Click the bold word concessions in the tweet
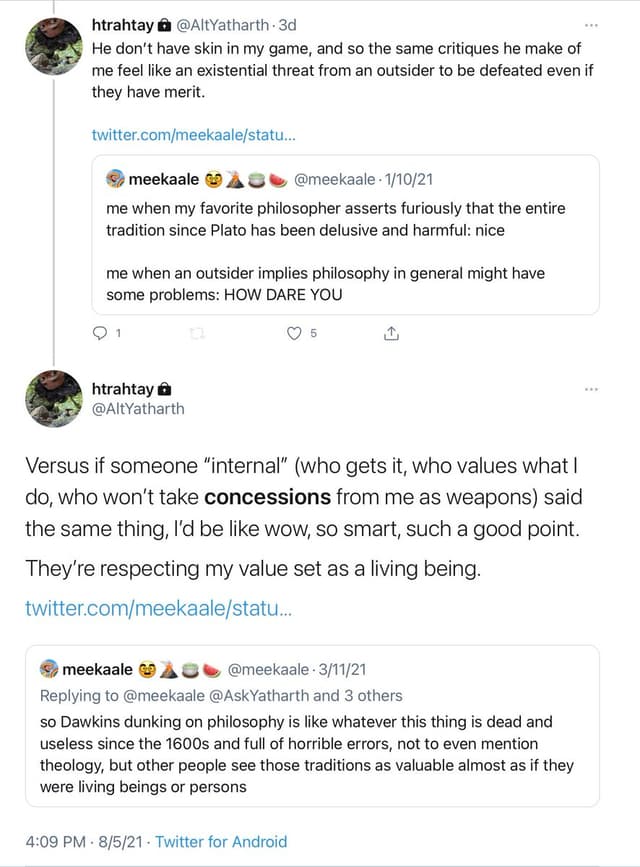The image size is (640, 867). pos(267,497)
